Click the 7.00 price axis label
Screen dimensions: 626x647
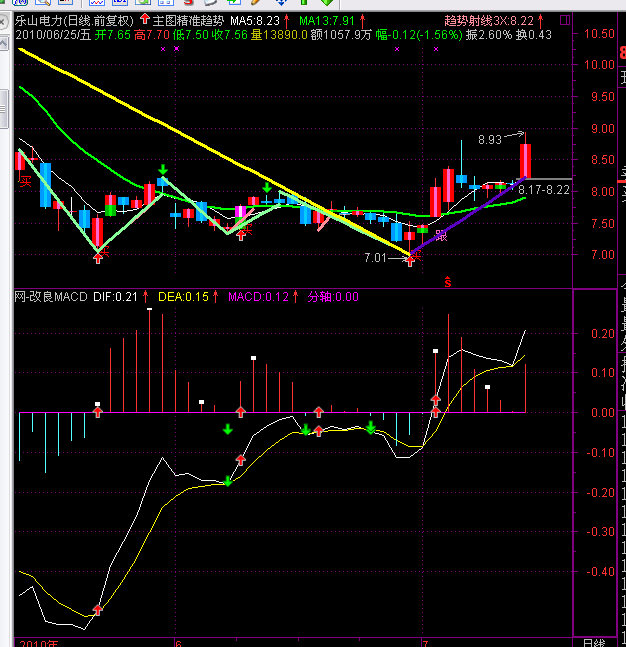coord(602,255)
